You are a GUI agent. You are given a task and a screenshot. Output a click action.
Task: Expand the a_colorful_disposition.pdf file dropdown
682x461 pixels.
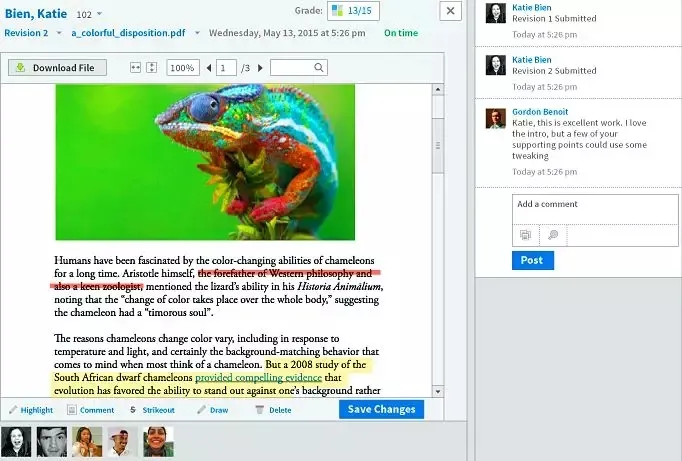pos(197,33)
